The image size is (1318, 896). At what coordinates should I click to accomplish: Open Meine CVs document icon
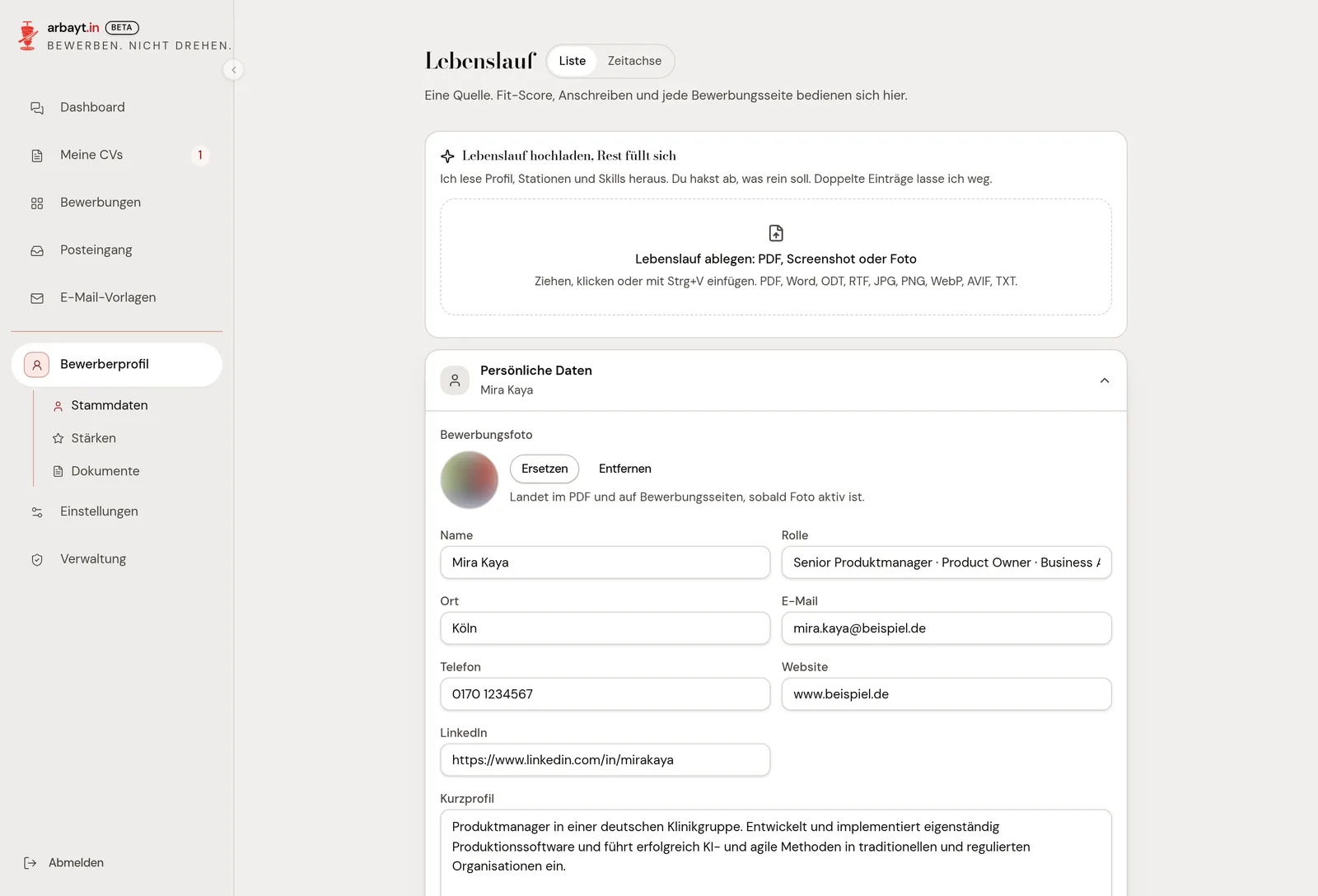(x=37, y=156)
